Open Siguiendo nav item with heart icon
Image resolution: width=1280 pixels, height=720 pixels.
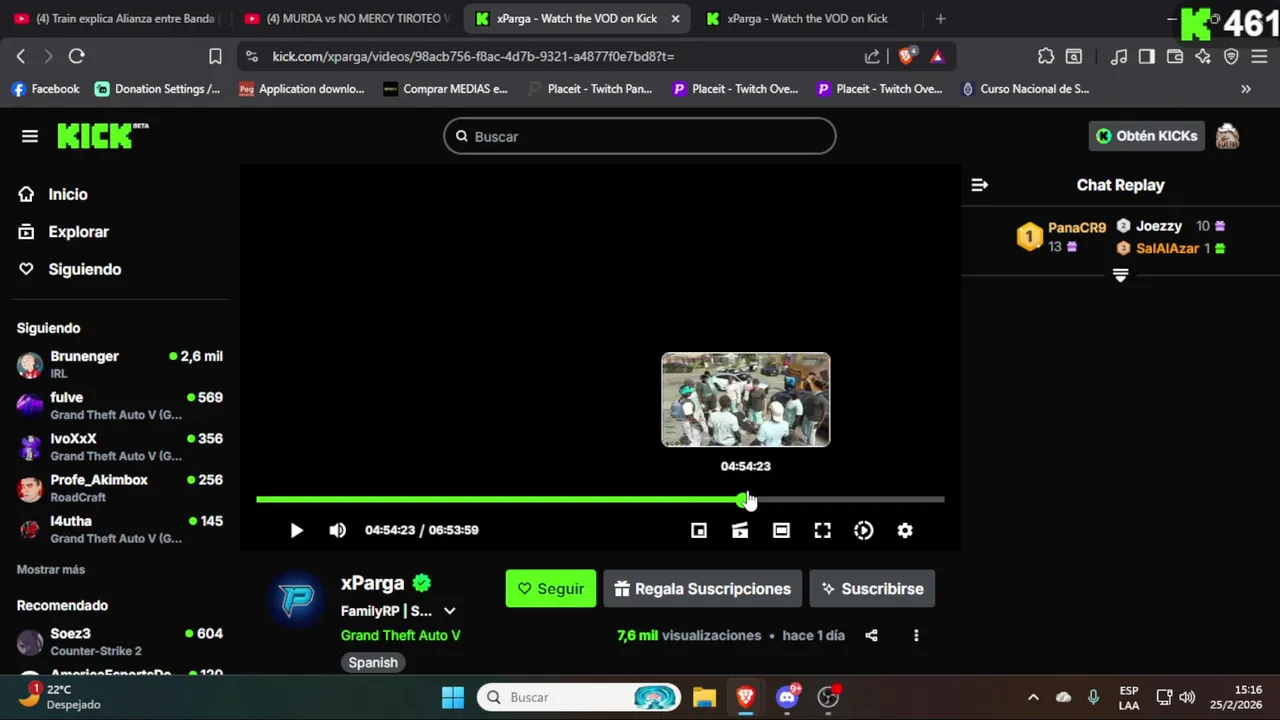(x=84, y=269)
